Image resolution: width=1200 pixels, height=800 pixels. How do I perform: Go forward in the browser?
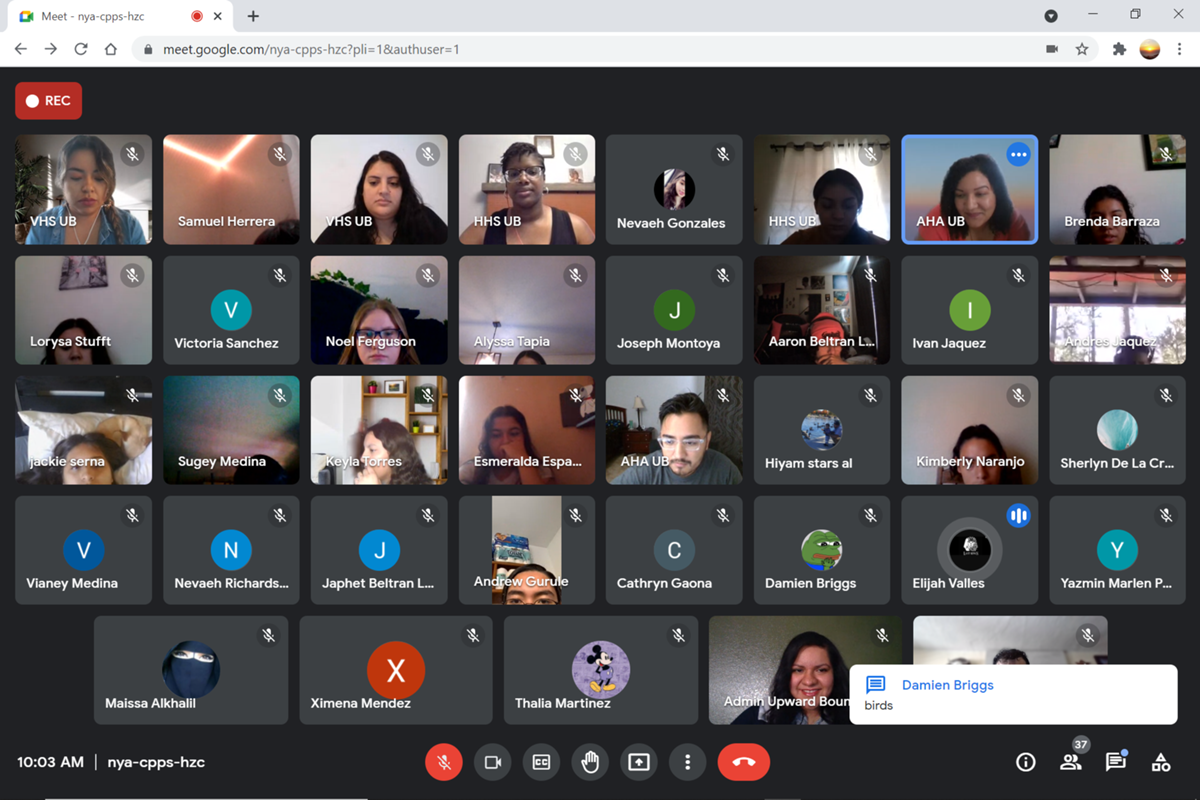pyautogui.click(x=51, y=49)
